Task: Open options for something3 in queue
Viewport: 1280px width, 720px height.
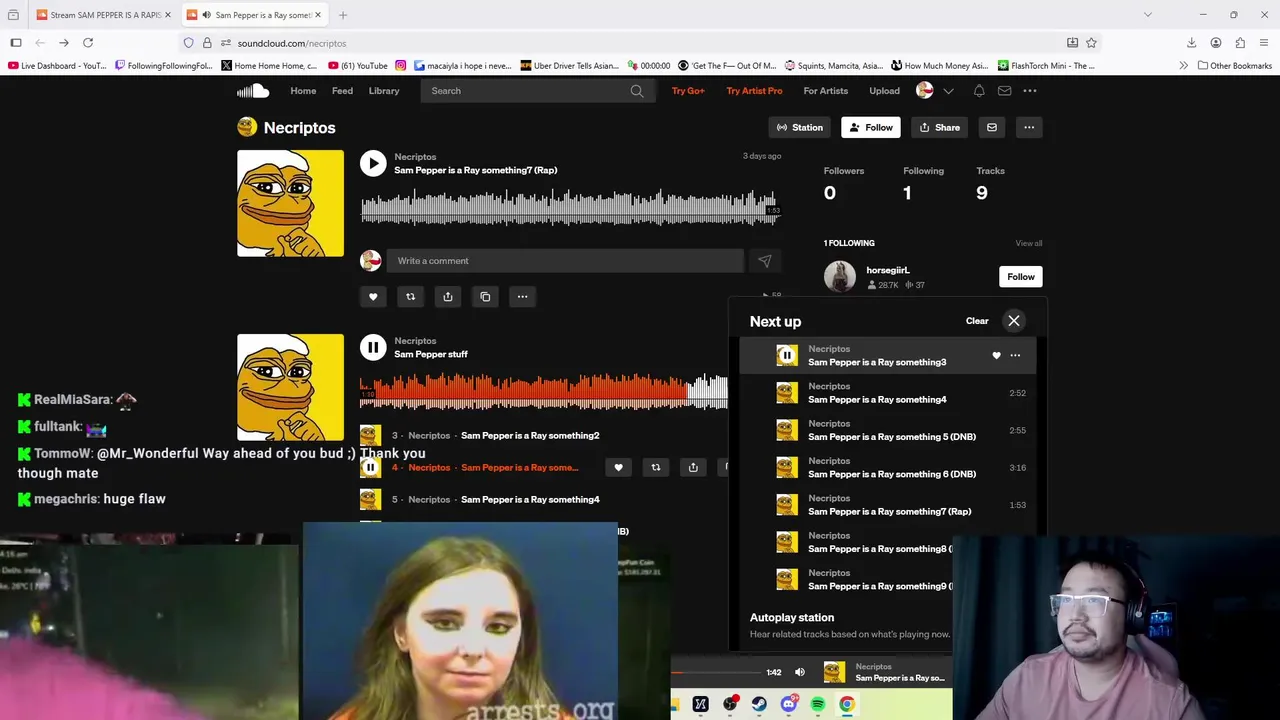Action: 1015,356
